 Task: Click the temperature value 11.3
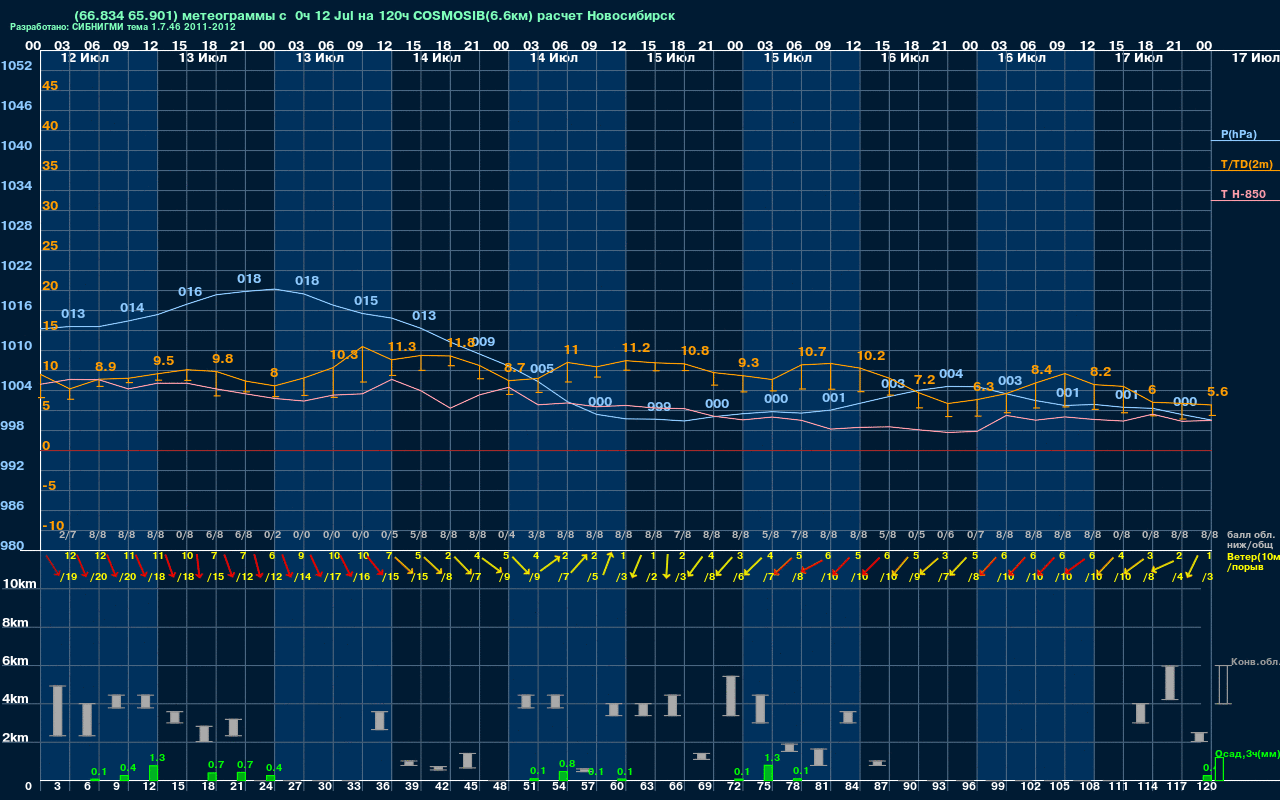point(402,347)
